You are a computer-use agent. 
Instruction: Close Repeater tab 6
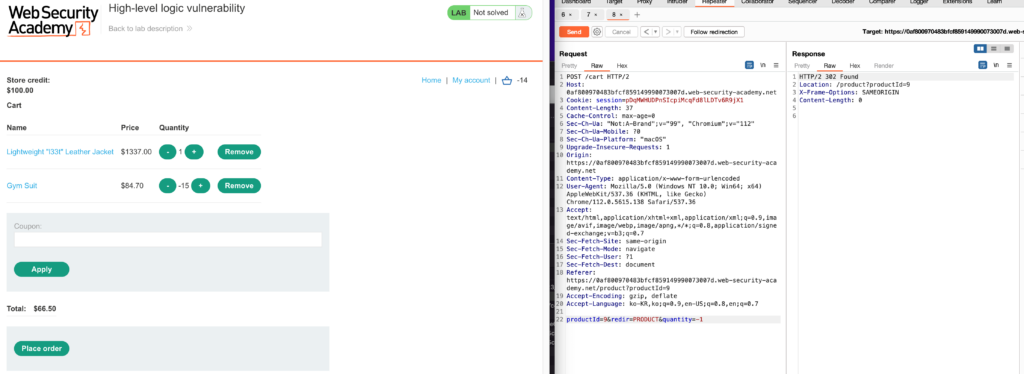tap(571, 14)
